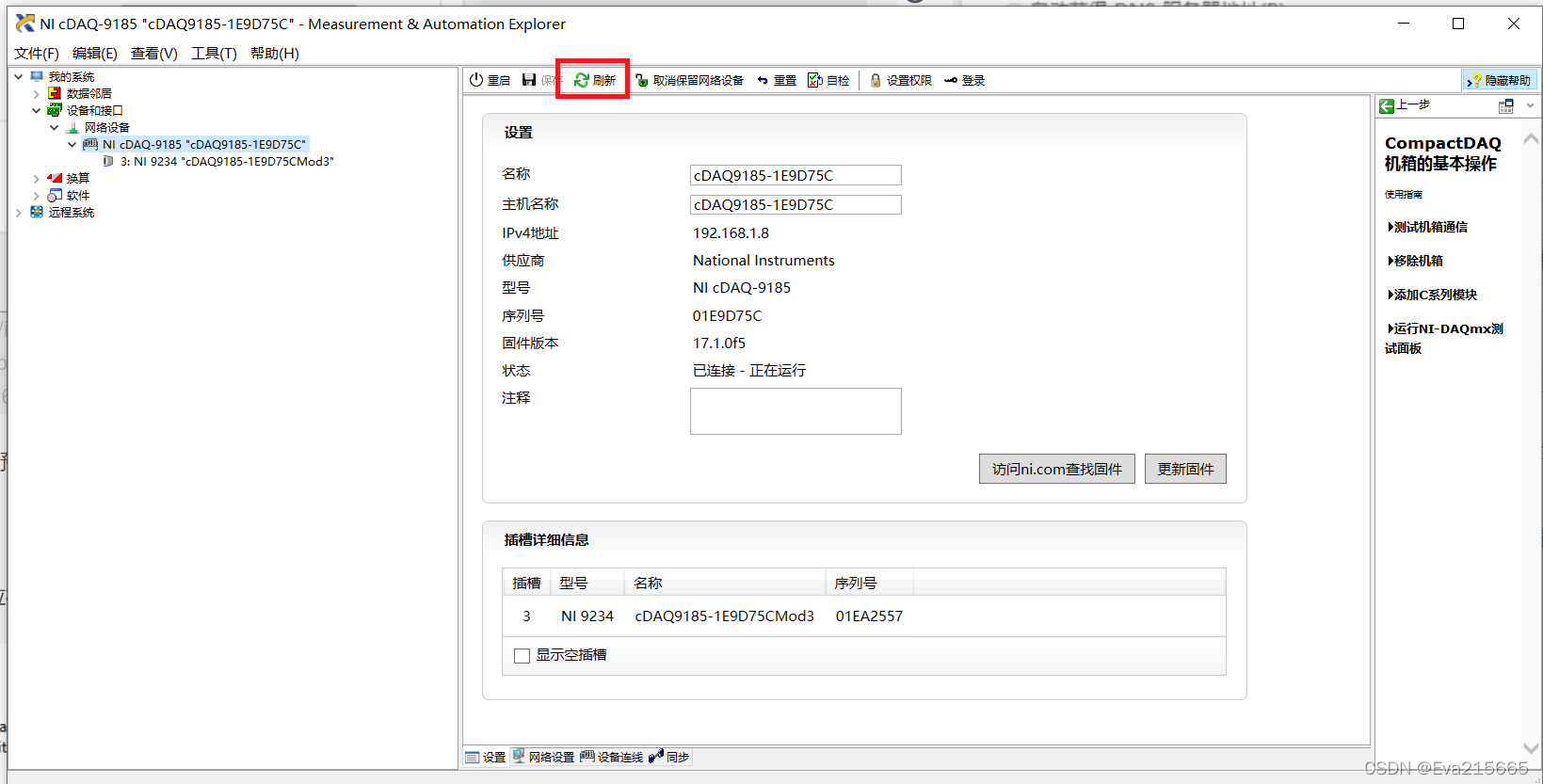Select the 我的系统 computer icon in tree
Viewport: 1543px width, 784px height.
(x=37, y=76)
